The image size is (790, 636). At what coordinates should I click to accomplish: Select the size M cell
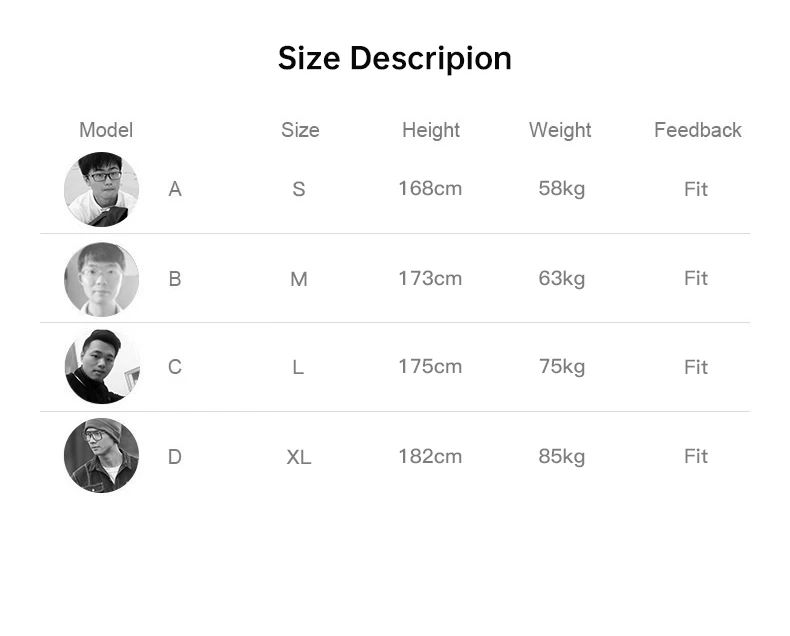299,279
